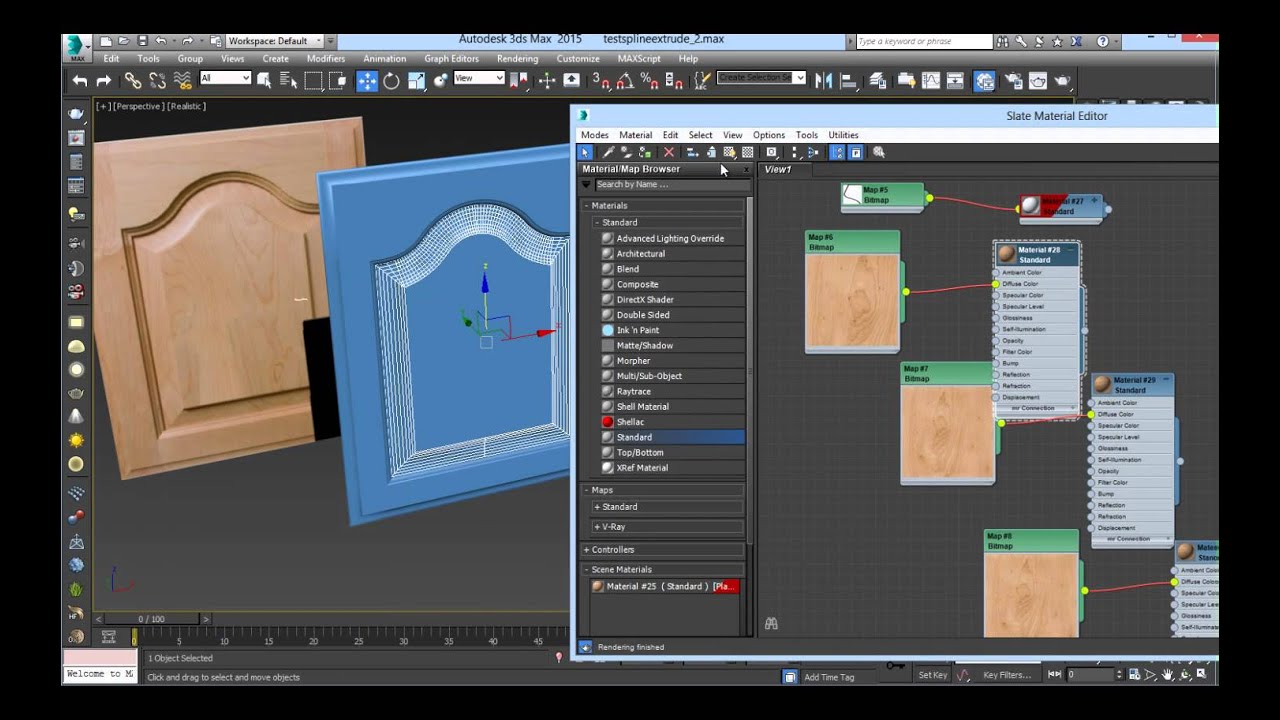Click the Undo arrow in main toolbar
The image size is (1280, 720).
pyautogui.click(x=80, y=81)
